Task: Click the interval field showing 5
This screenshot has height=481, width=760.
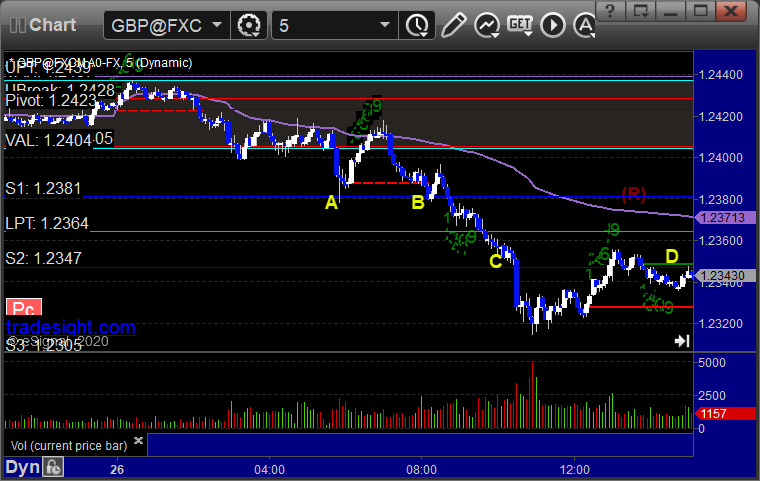Action: click(334, 25)
